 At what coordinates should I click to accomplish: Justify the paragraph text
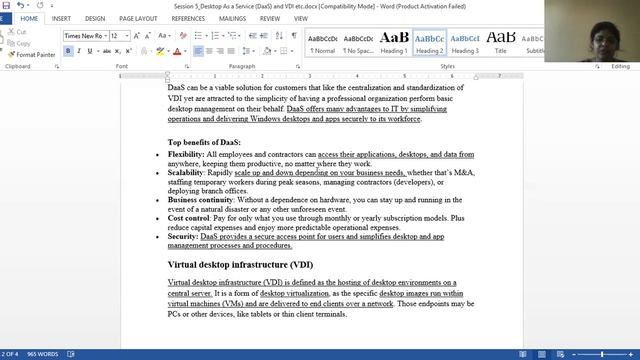231,51
